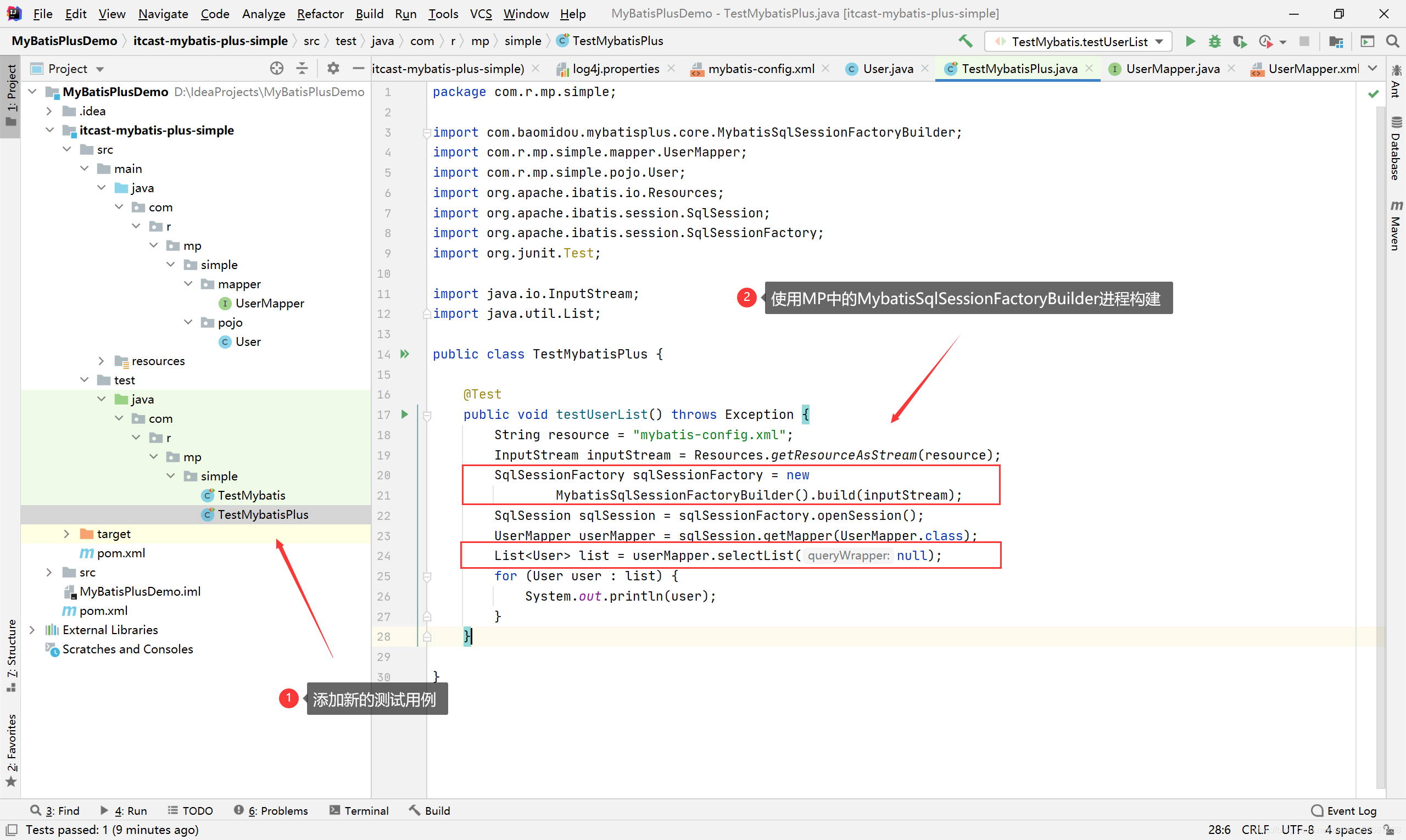Open the 6: Problems tool window
Screen dimensions: 1406x840
pyautogui.click(x=271, y=810)
